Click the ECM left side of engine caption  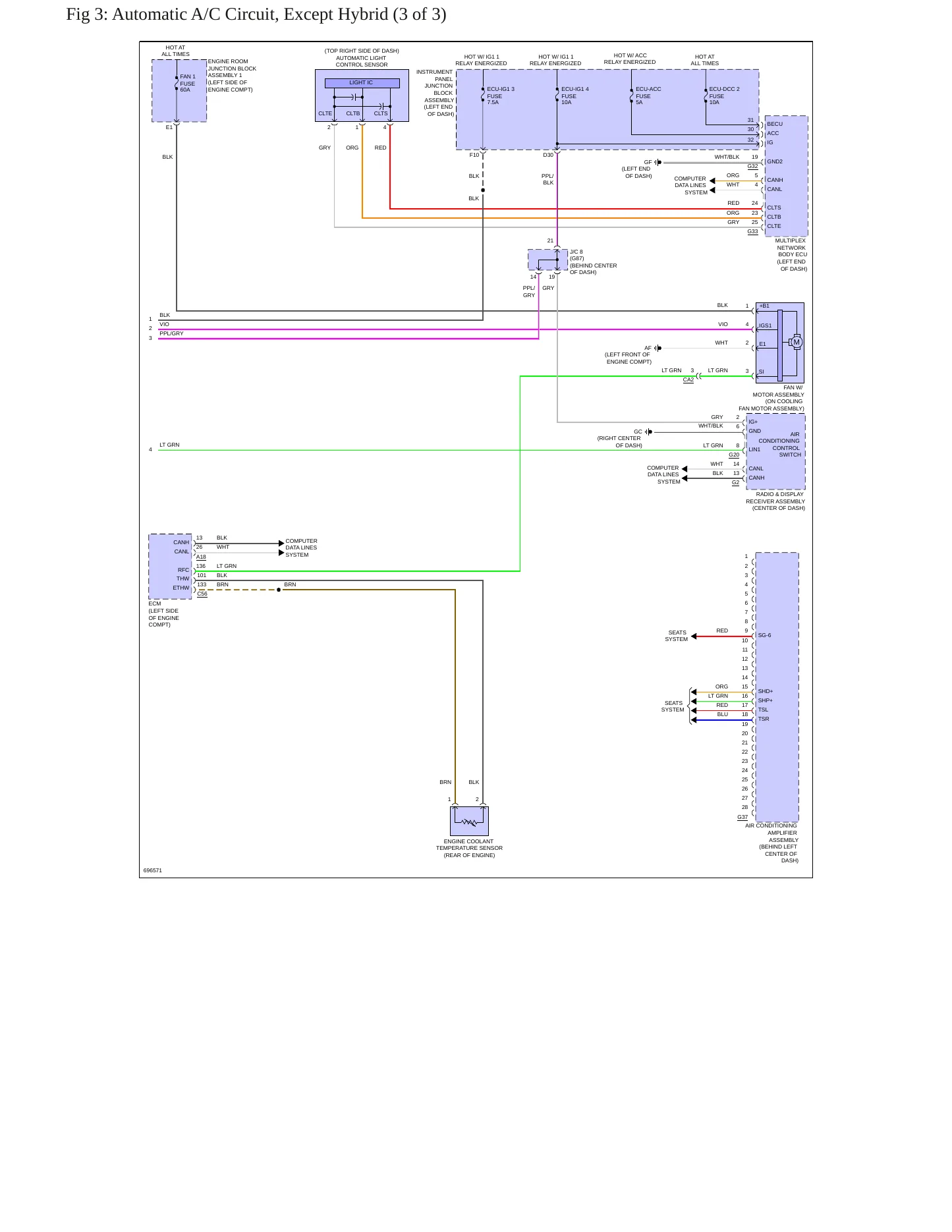tap(163, 614)
